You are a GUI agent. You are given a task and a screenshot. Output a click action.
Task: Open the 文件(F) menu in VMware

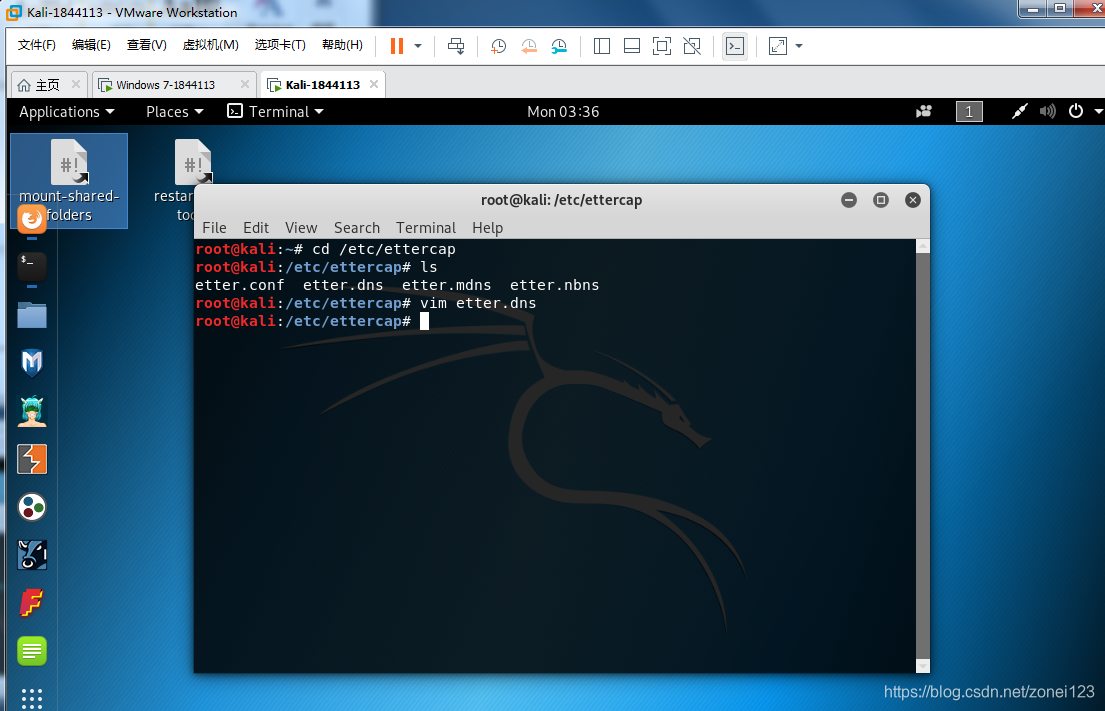tap(36, 45)
